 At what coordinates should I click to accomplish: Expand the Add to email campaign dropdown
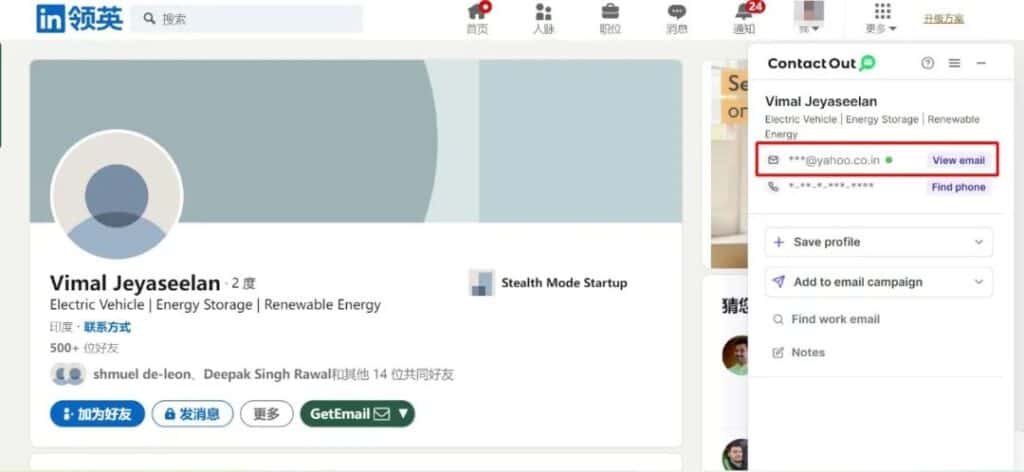point(978,282)
